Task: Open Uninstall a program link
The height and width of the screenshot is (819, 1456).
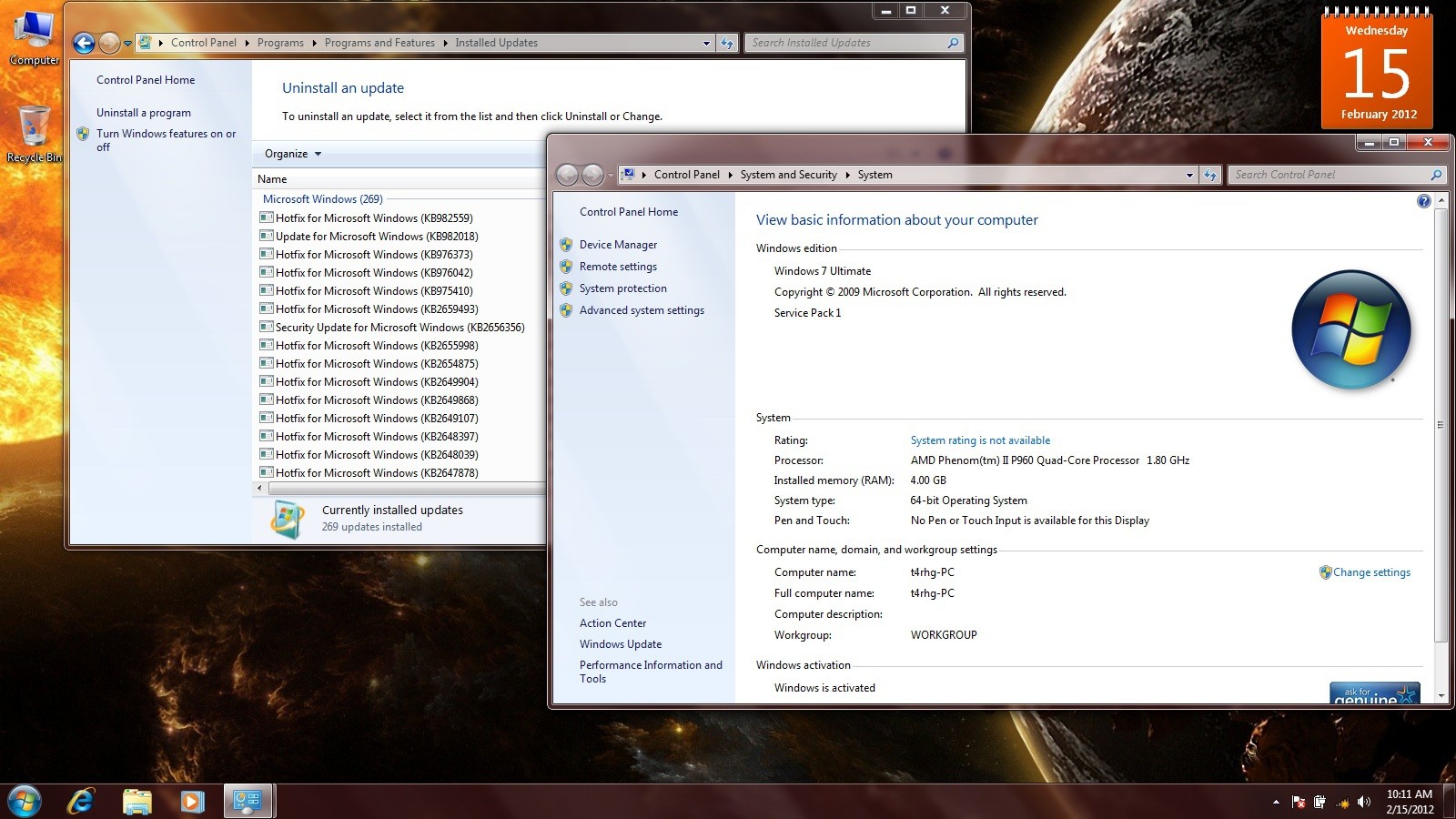Action: [x=144, y=113]
